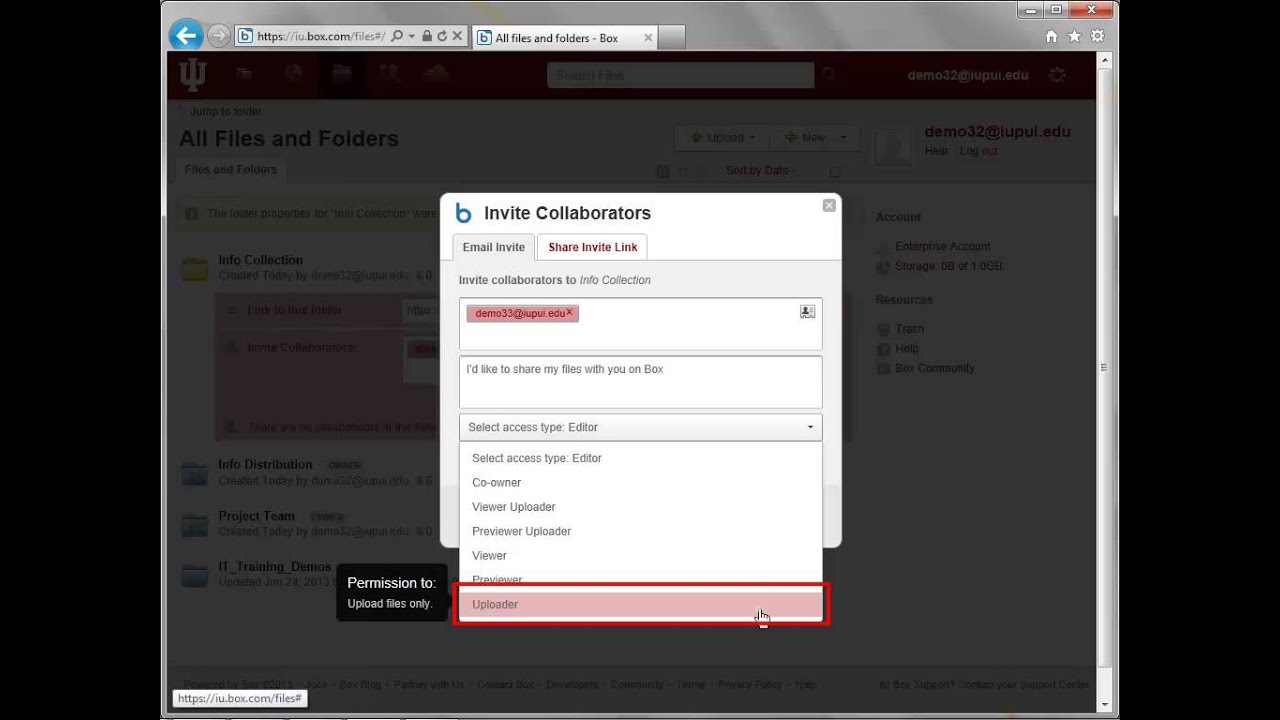
Task: Open the address bar search dropdown arrow
Action: (x=411, y=36)
